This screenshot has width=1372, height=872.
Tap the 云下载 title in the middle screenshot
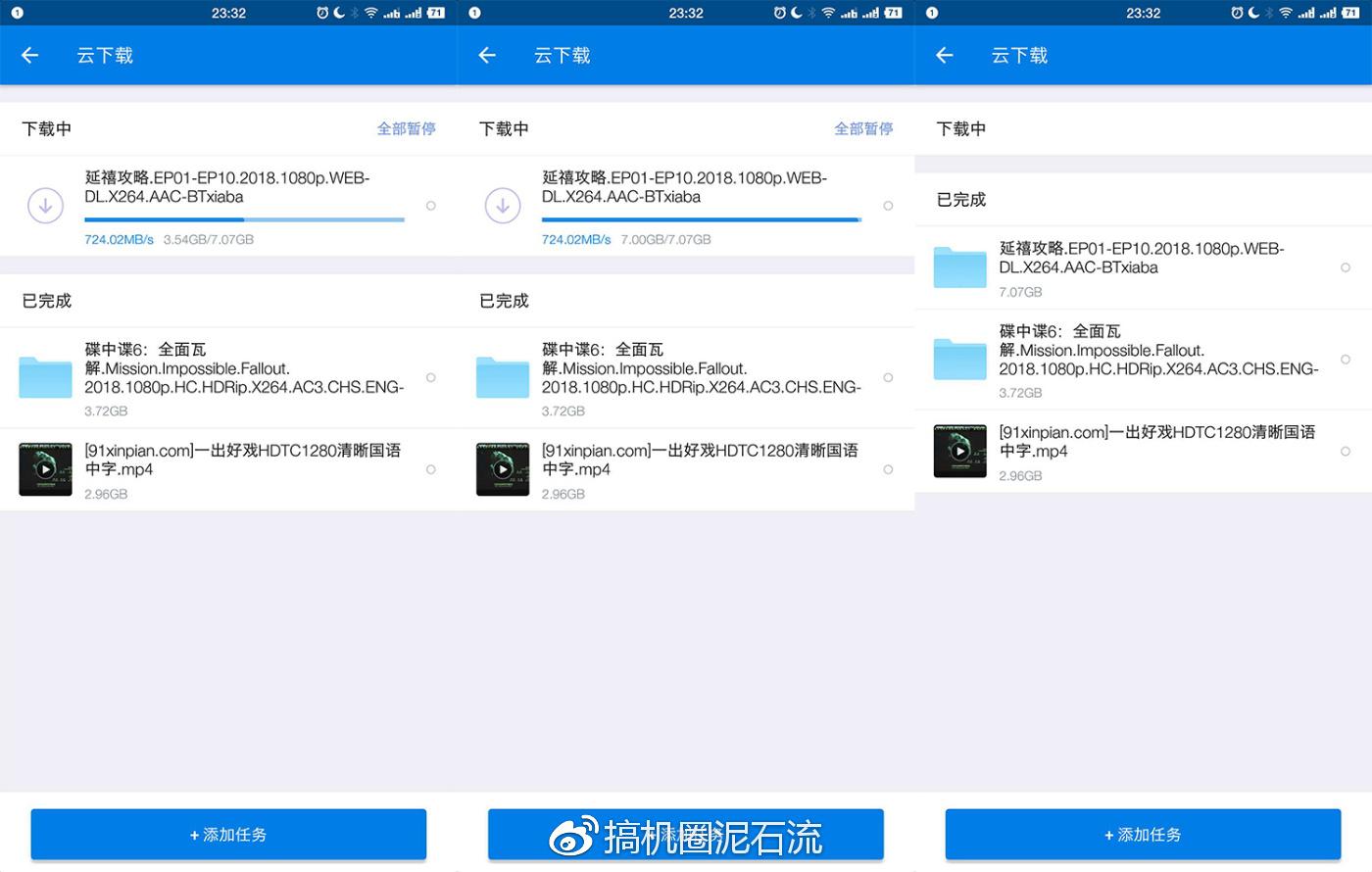563,56
